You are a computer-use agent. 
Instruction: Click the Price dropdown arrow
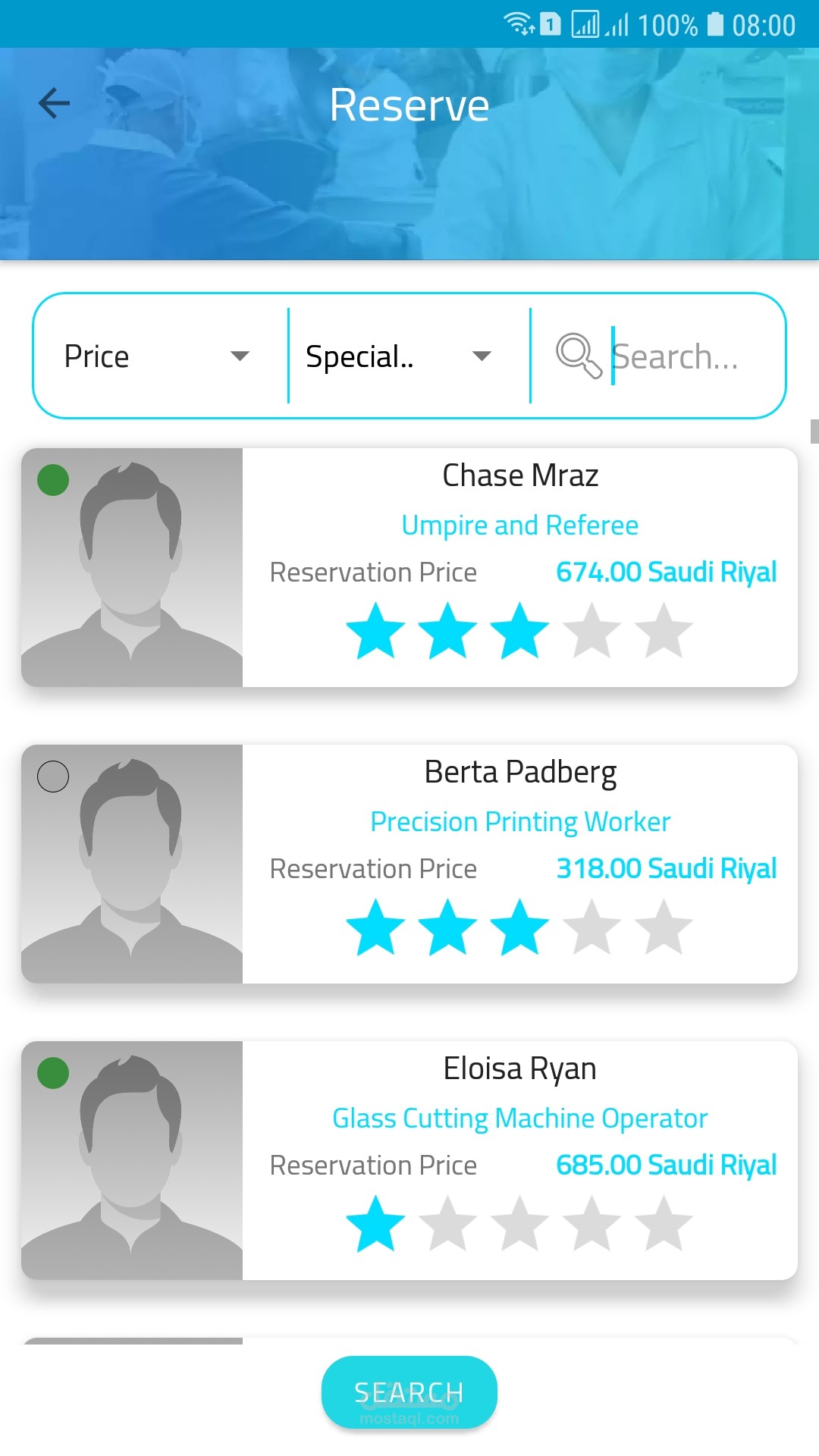click(240, 356)
